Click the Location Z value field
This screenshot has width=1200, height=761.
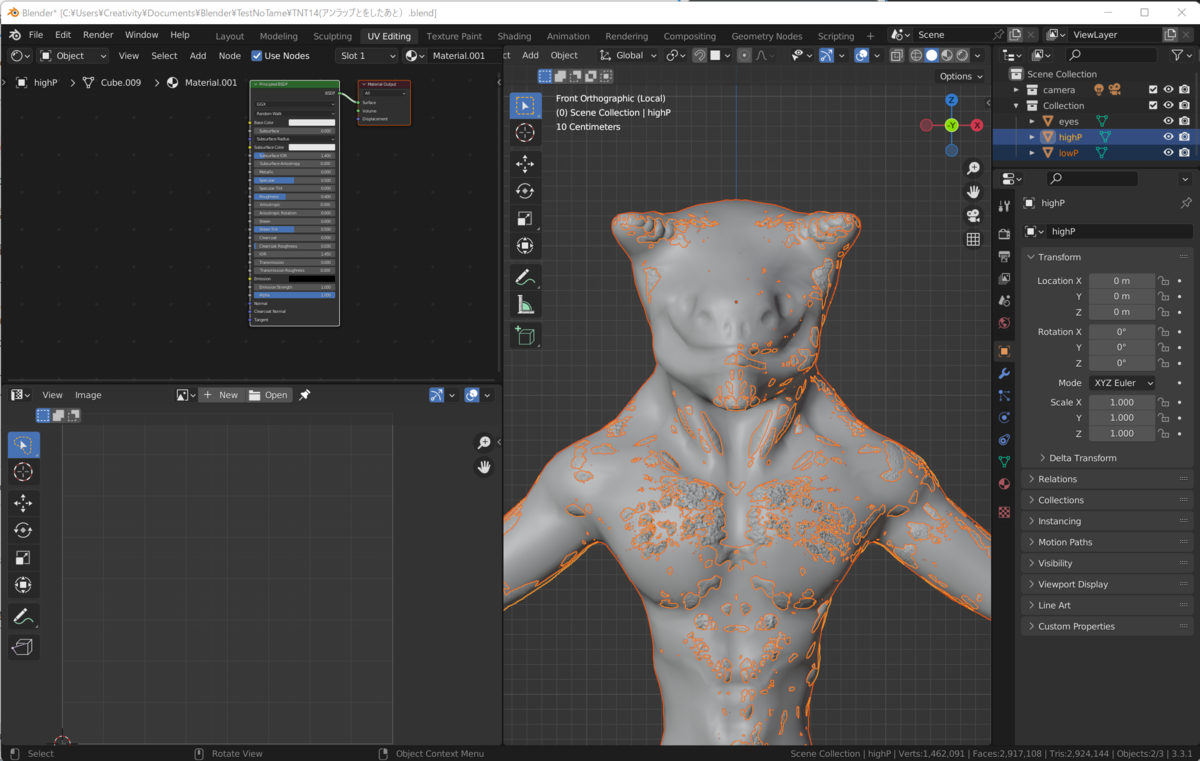1122,312
